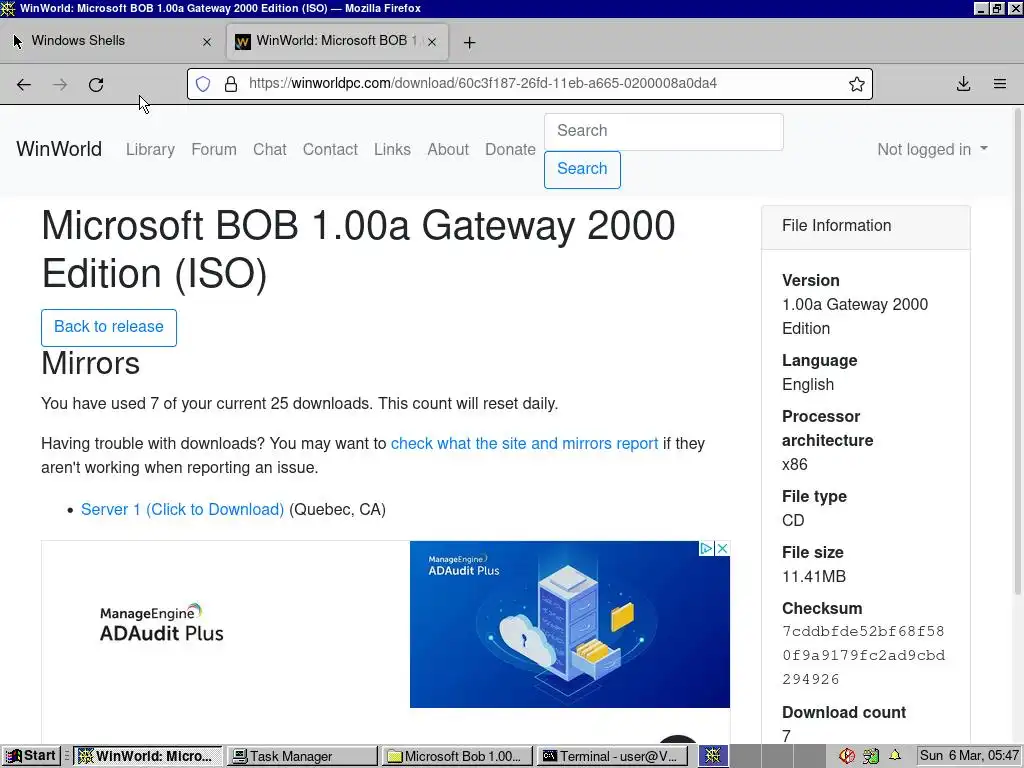Open the Firefox hamburger menu
This screenshot has width=1024, height=768.
click(x=1000, y=84)
